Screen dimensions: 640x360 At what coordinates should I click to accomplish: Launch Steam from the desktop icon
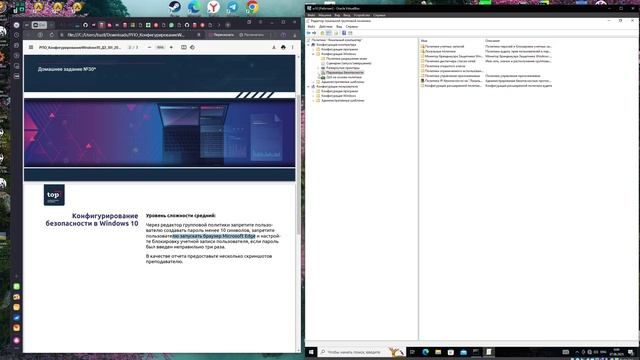(x=175, y=7)
